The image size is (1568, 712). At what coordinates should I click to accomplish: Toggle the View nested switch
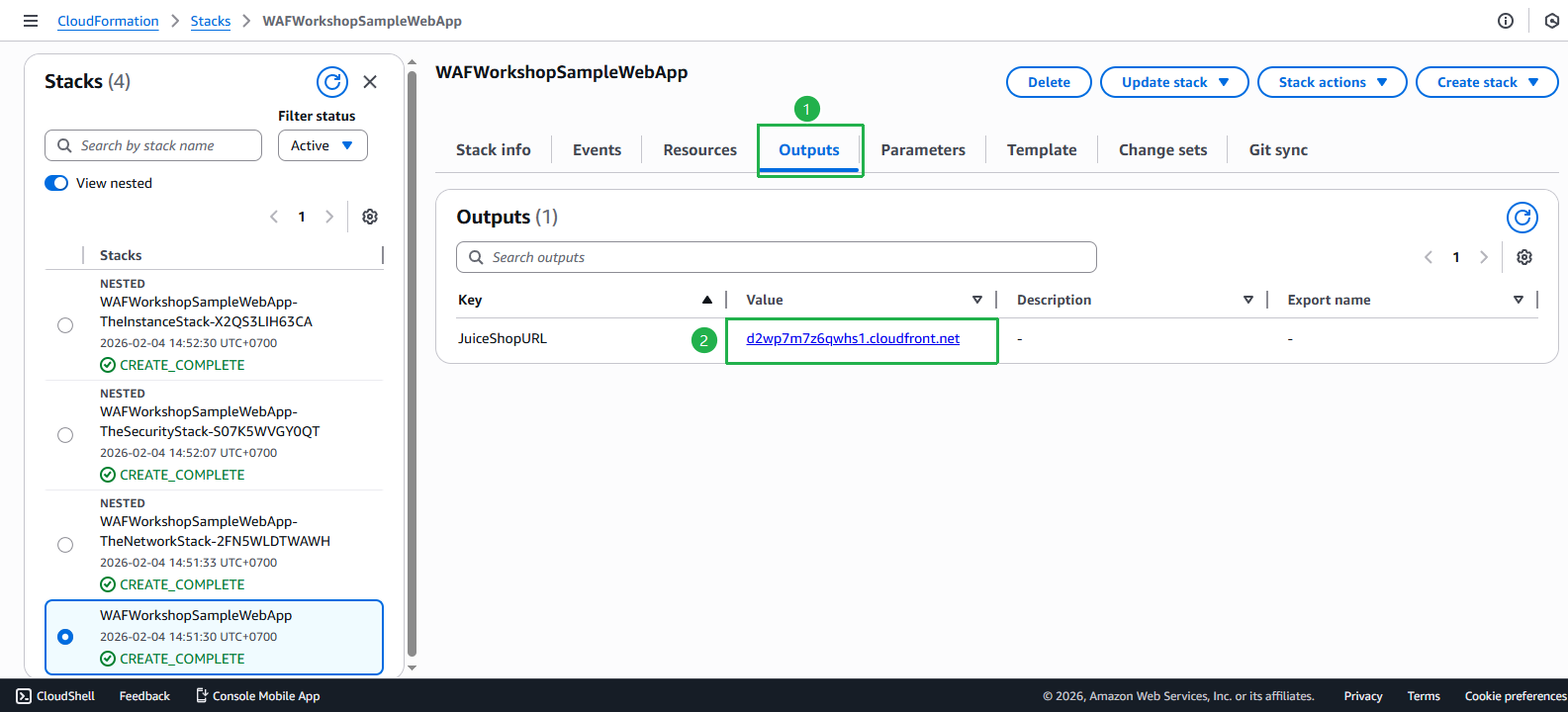[56, 183]
